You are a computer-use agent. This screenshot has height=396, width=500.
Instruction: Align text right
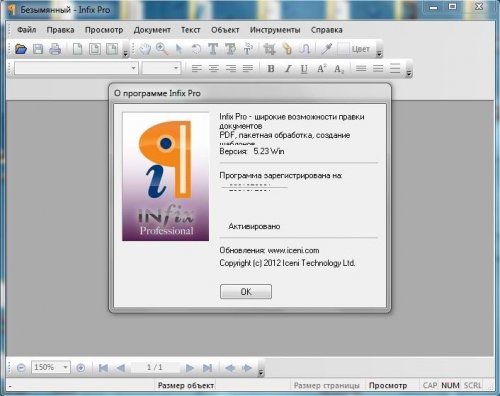(x=231, y=69)
